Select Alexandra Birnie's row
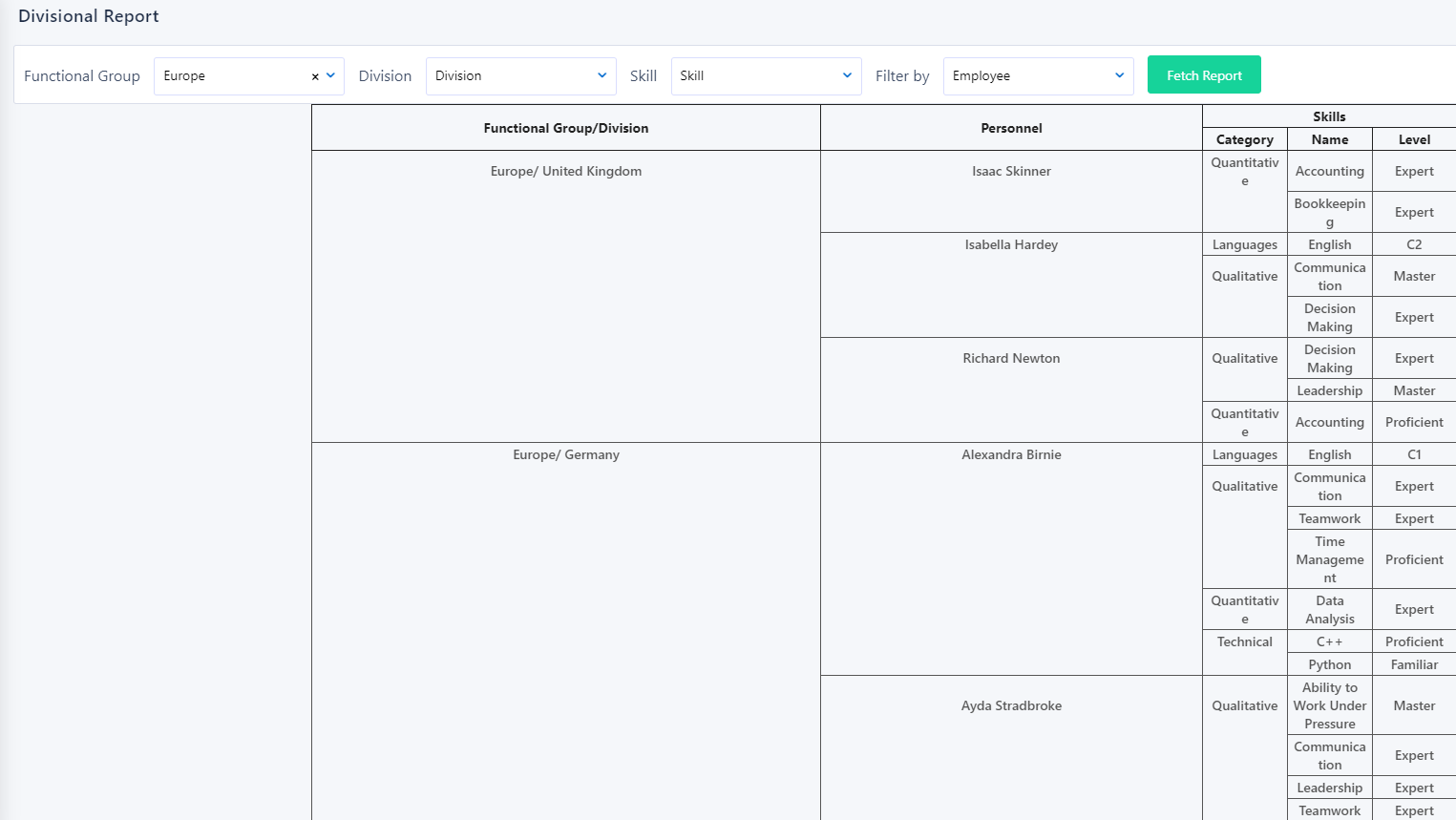 (x=1011, y=454)
